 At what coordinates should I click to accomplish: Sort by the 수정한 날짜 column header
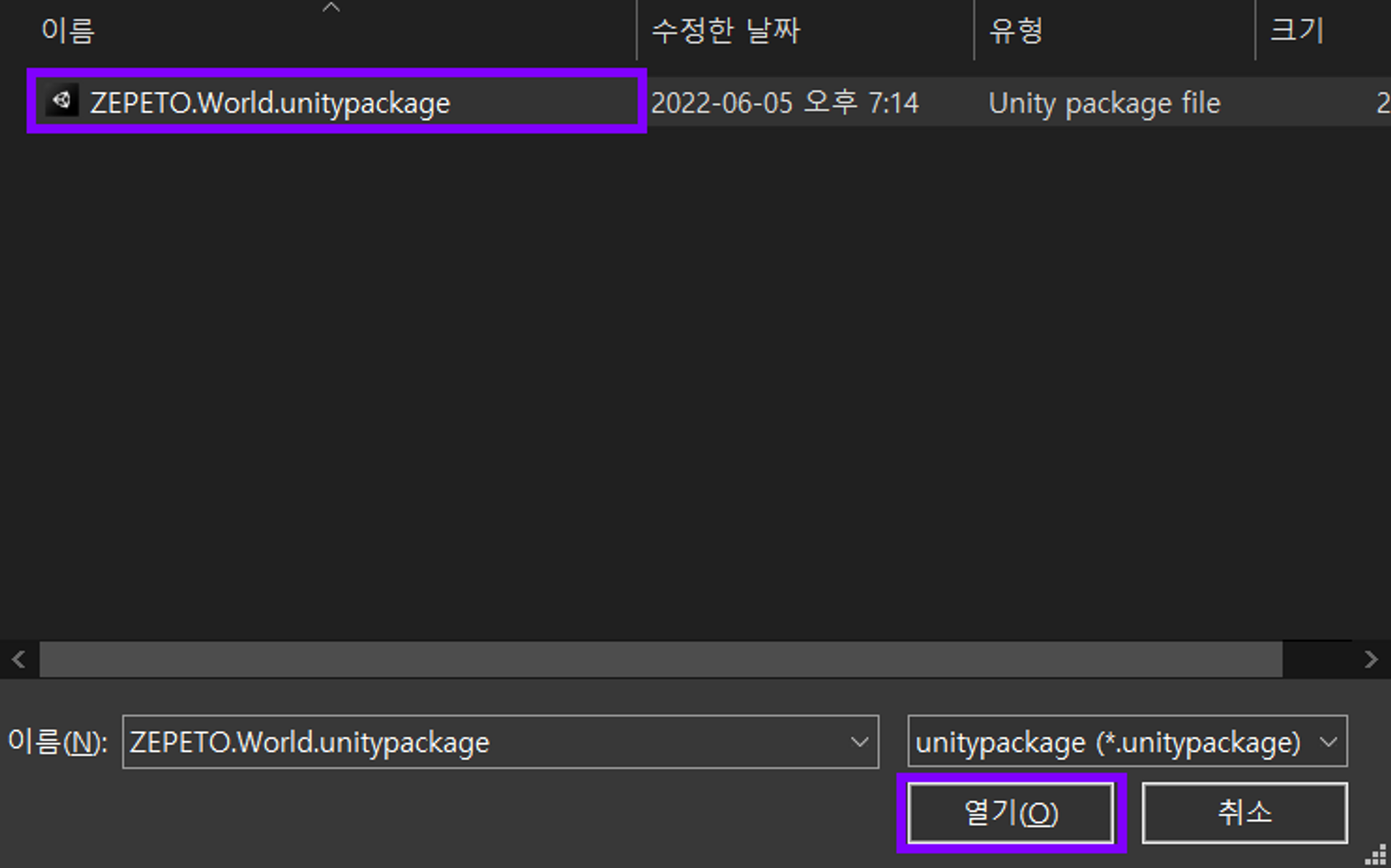coord(726,30)
